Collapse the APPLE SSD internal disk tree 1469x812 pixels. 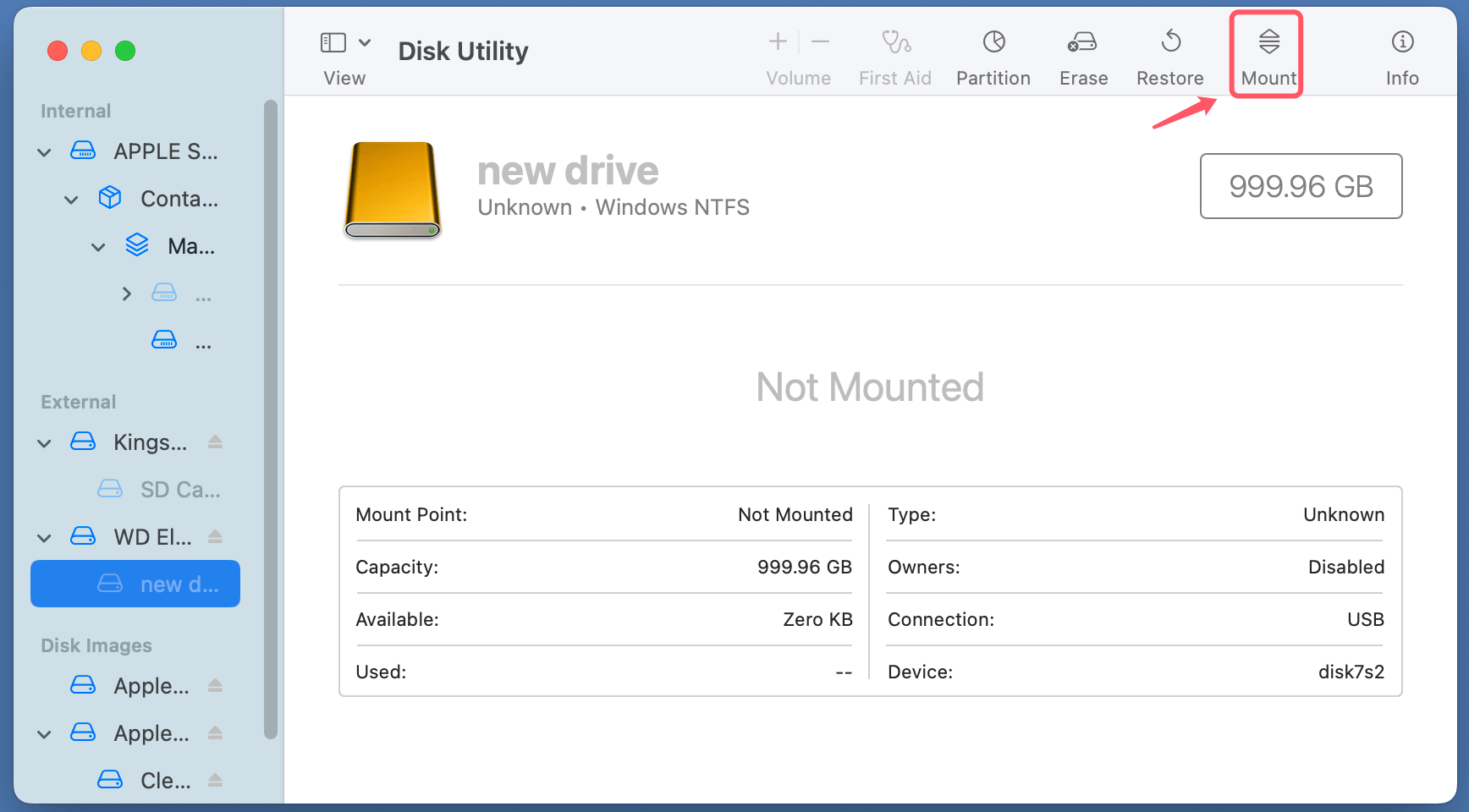tap(43, 151)
